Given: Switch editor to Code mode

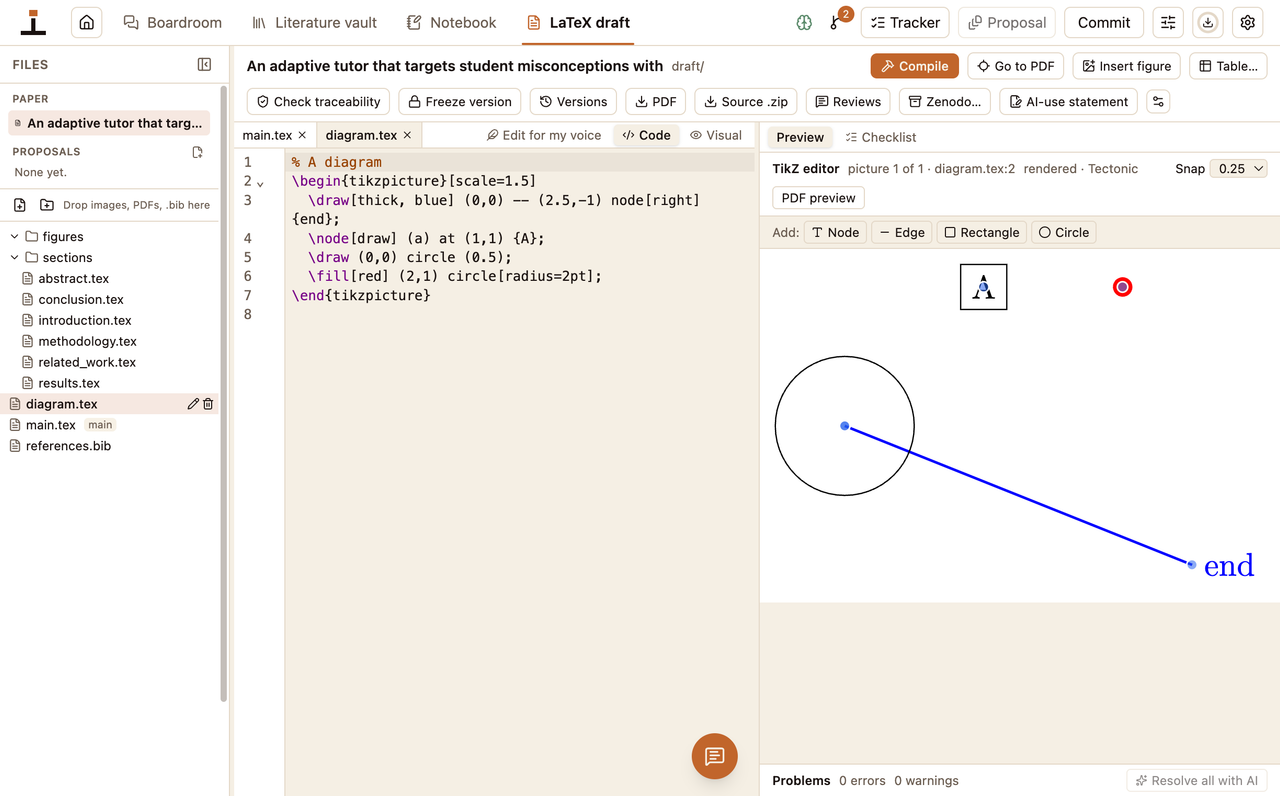Looking at the screenshot, I should [x=646, y=135].
